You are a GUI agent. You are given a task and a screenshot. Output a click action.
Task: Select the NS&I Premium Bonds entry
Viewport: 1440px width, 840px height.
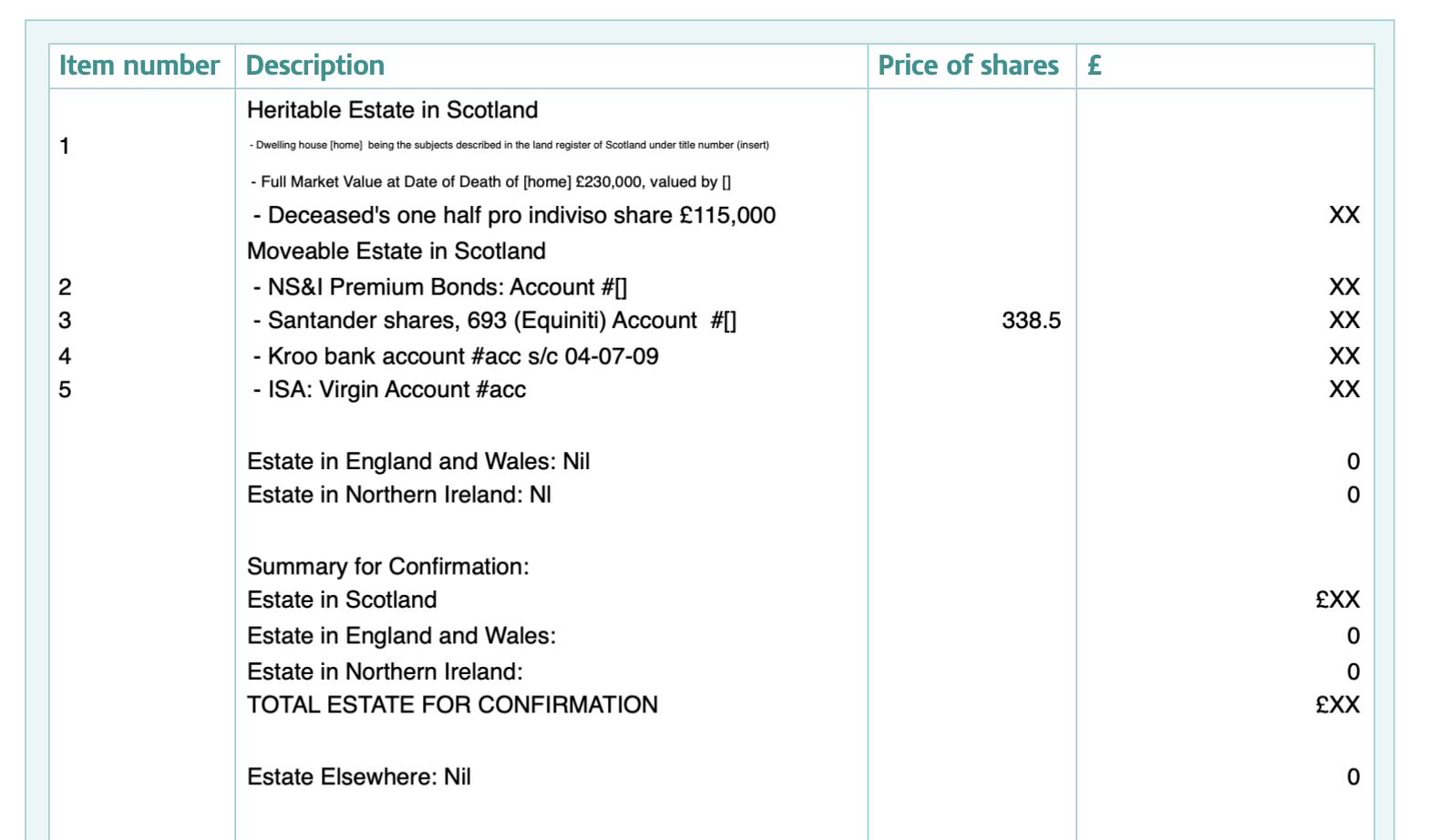click(440, 287)
